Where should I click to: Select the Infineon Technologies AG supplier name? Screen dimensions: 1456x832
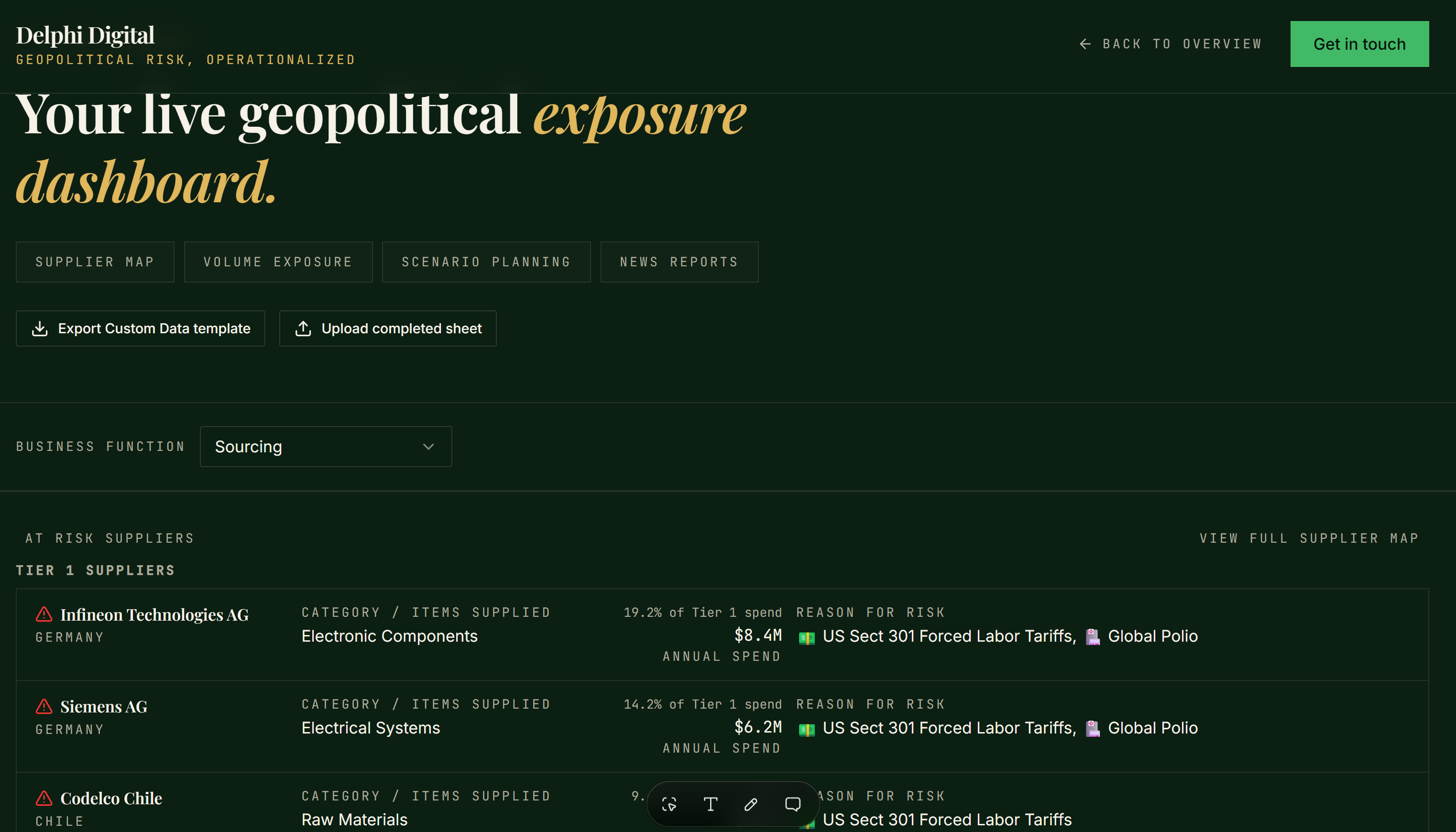coord(154,615)
